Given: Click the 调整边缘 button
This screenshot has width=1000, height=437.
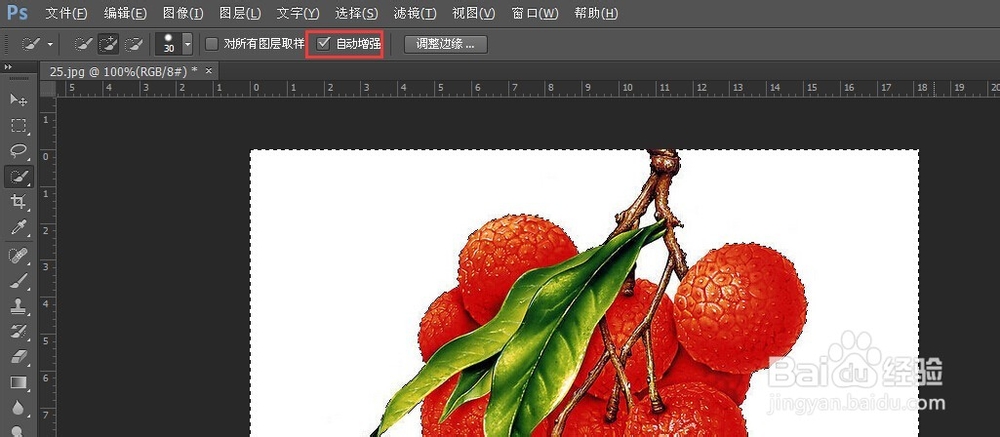Looking at the screenshot, I should click(446, 45).
